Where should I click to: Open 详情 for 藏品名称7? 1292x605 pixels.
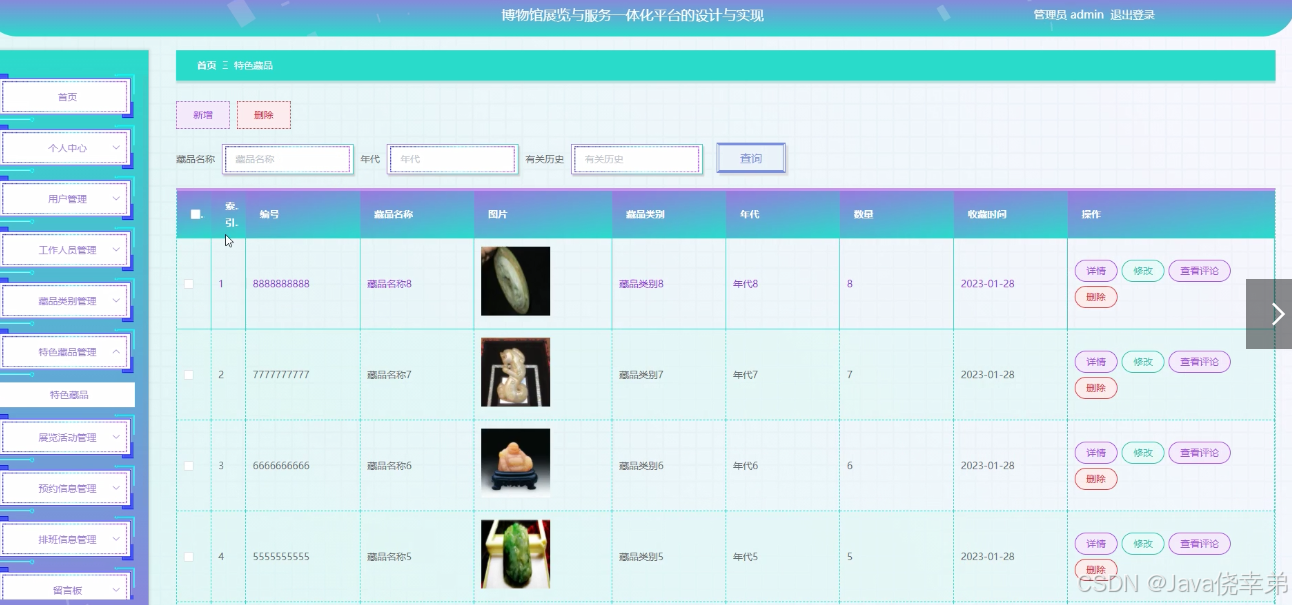[x=1096, y=362]
